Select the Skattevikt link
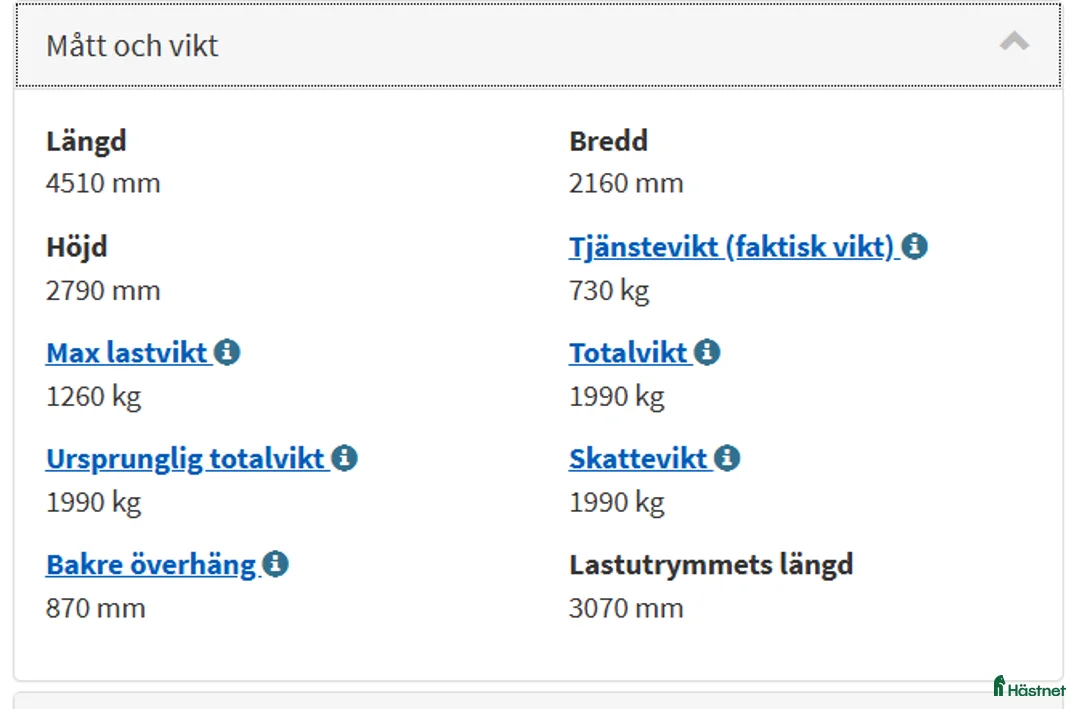 point(638,459)
